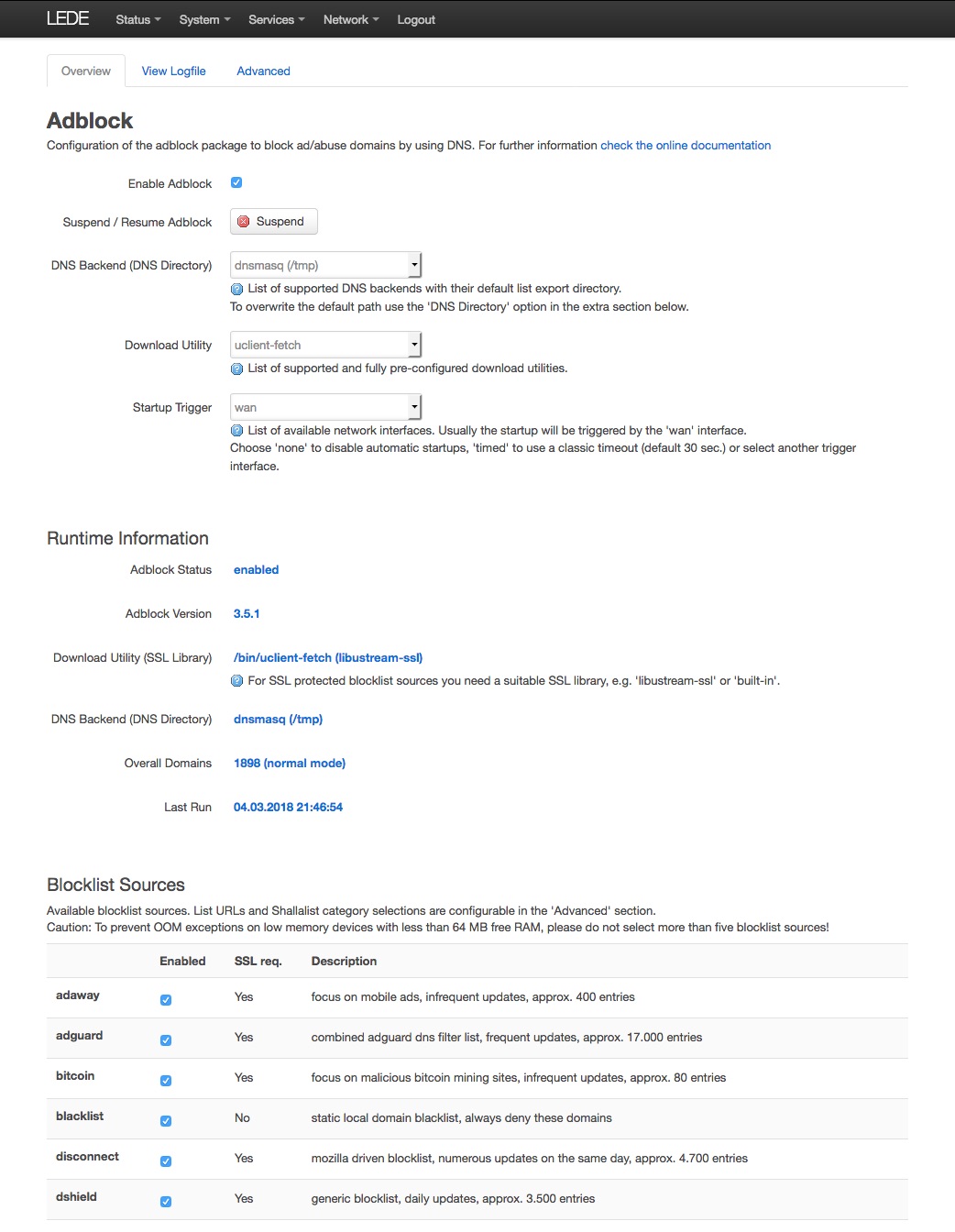
Task: Click info icon beside SSL library hint
Action: point(236,681)
